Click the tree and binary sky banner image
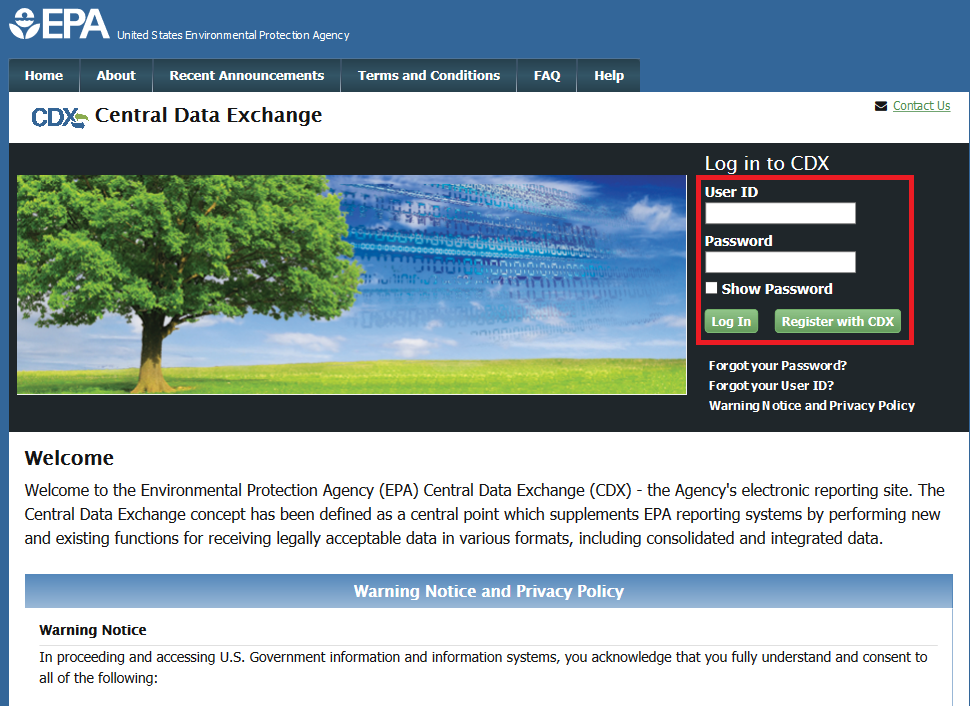Screen dimensions: 970x706 click(x=351, y=285)
